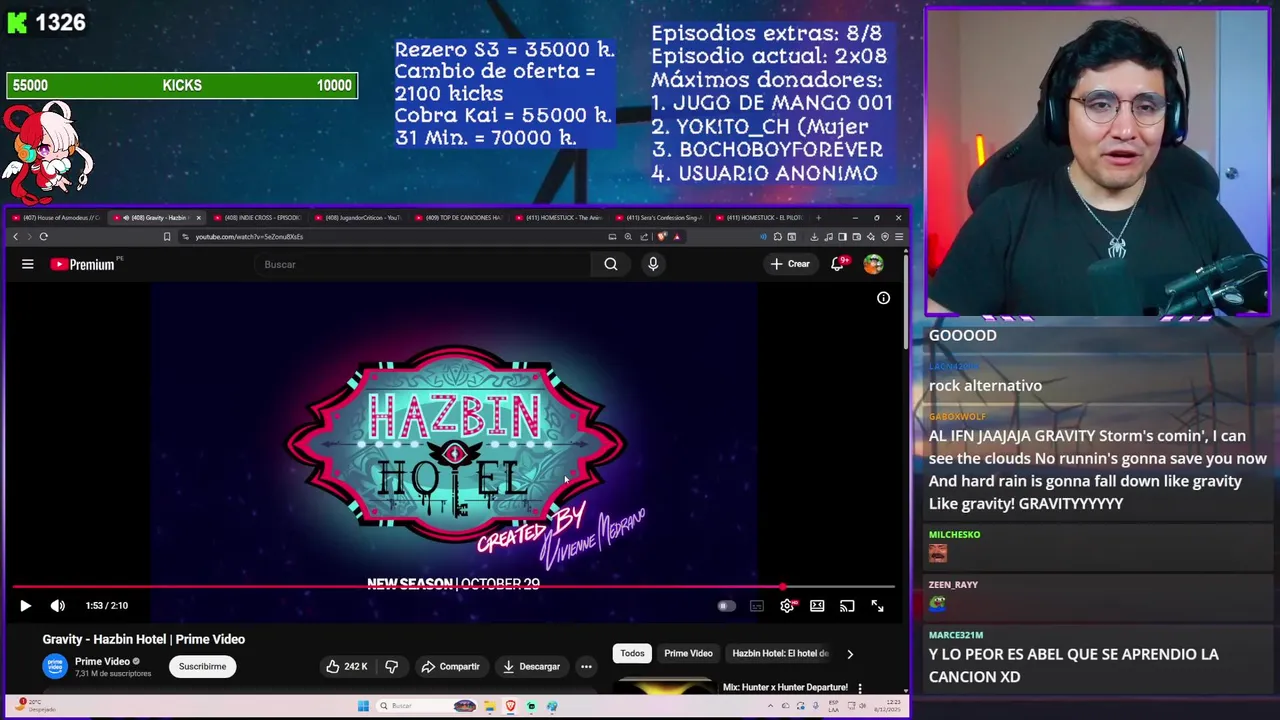Screen dimensions: 1280x720
Task: Open the browser main menu
Action: coord(899,237)
